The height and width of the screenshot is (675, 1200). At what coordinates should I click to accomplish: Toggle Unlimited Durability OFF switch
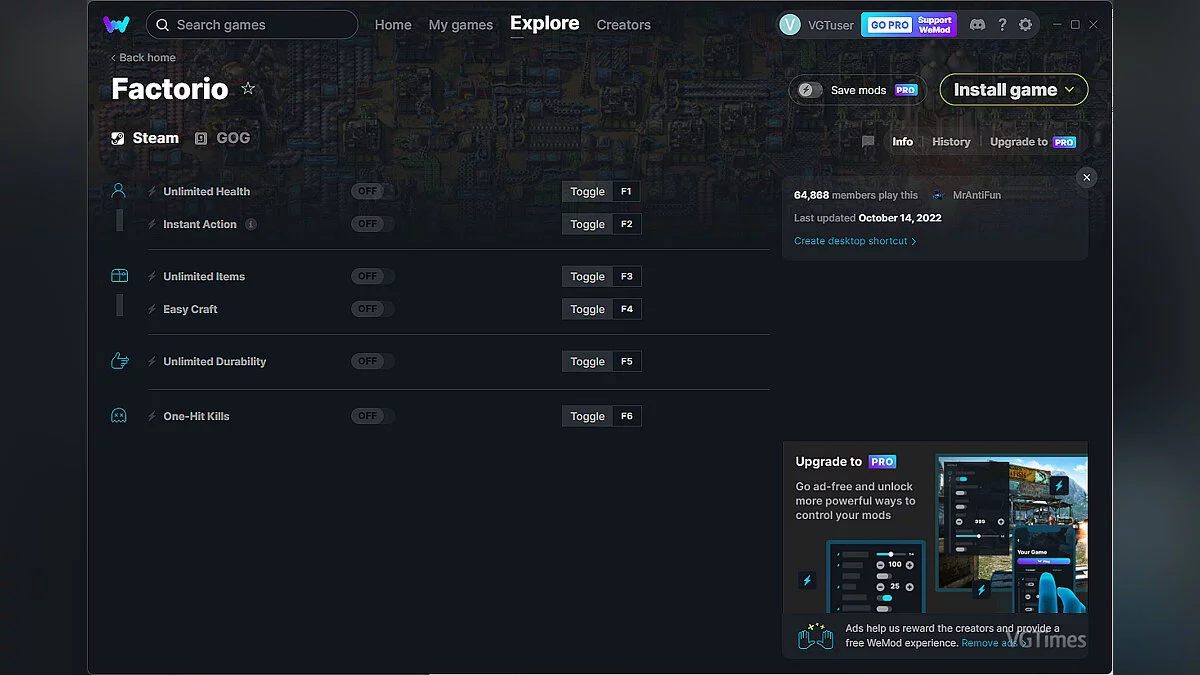(x=372, y=361)
